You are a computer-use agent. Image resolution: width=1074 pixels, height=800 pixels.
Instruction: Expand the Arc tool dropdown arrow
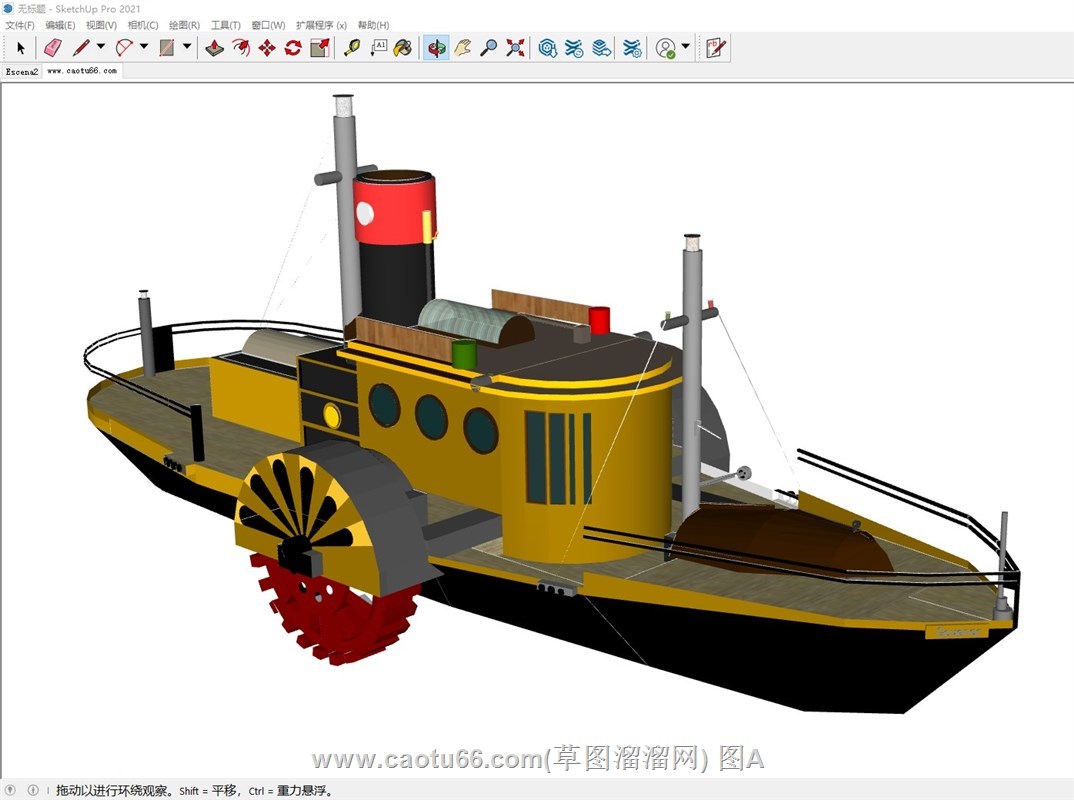point(143,47)
